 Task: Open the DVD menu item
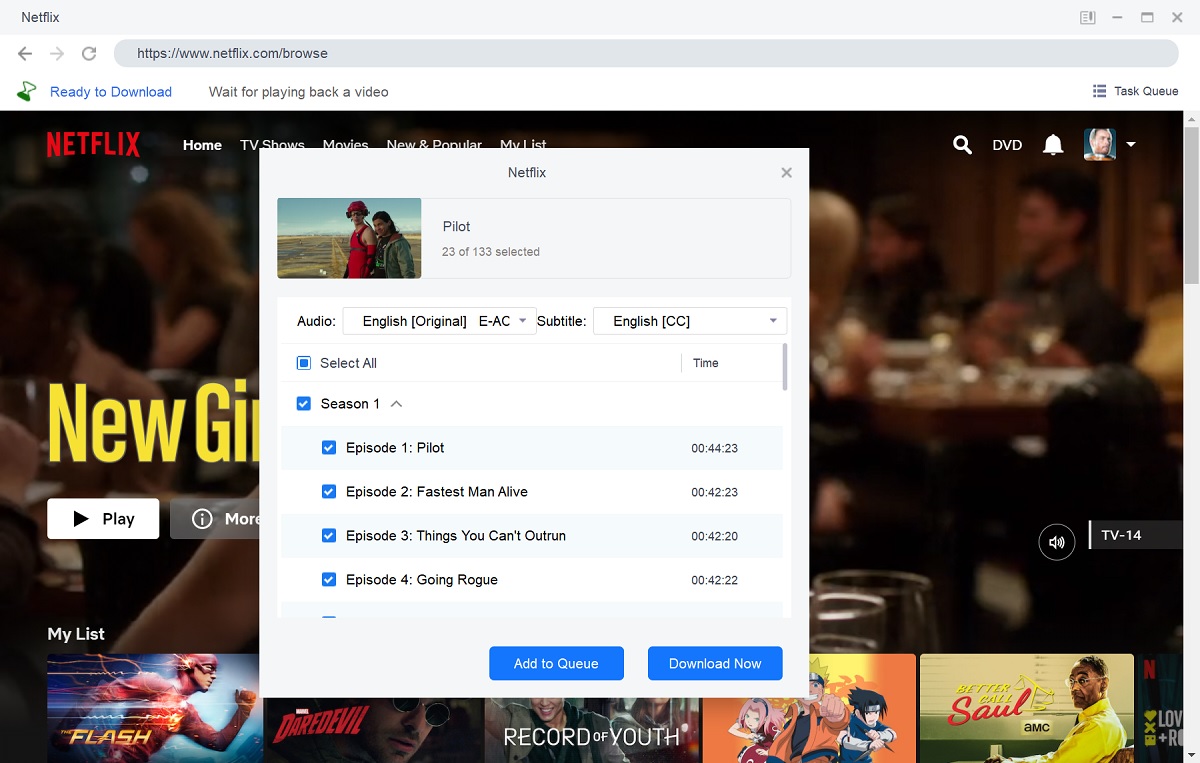tap(1007, 145)
